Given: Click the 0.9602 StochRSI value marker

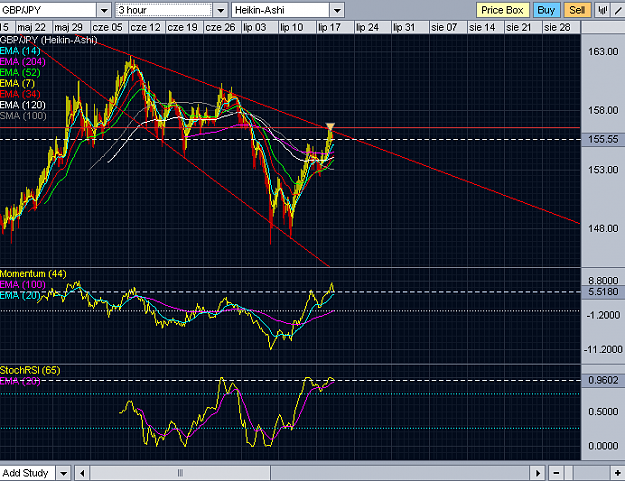Looking at the screenshot, I should 603,380.
